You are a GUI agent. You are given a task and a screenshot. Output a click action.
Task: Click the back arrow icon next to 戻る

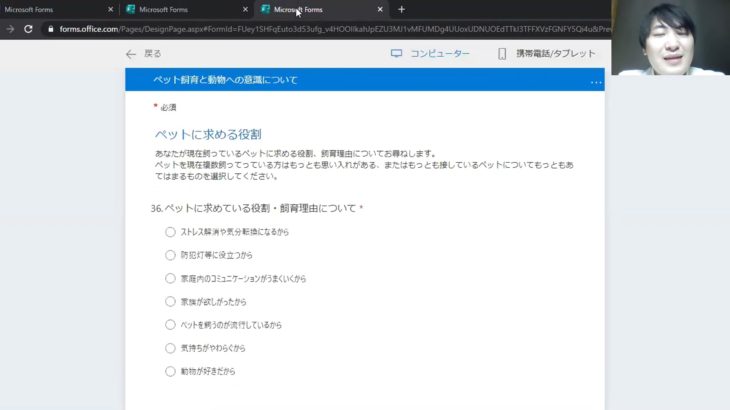(131, 54)
